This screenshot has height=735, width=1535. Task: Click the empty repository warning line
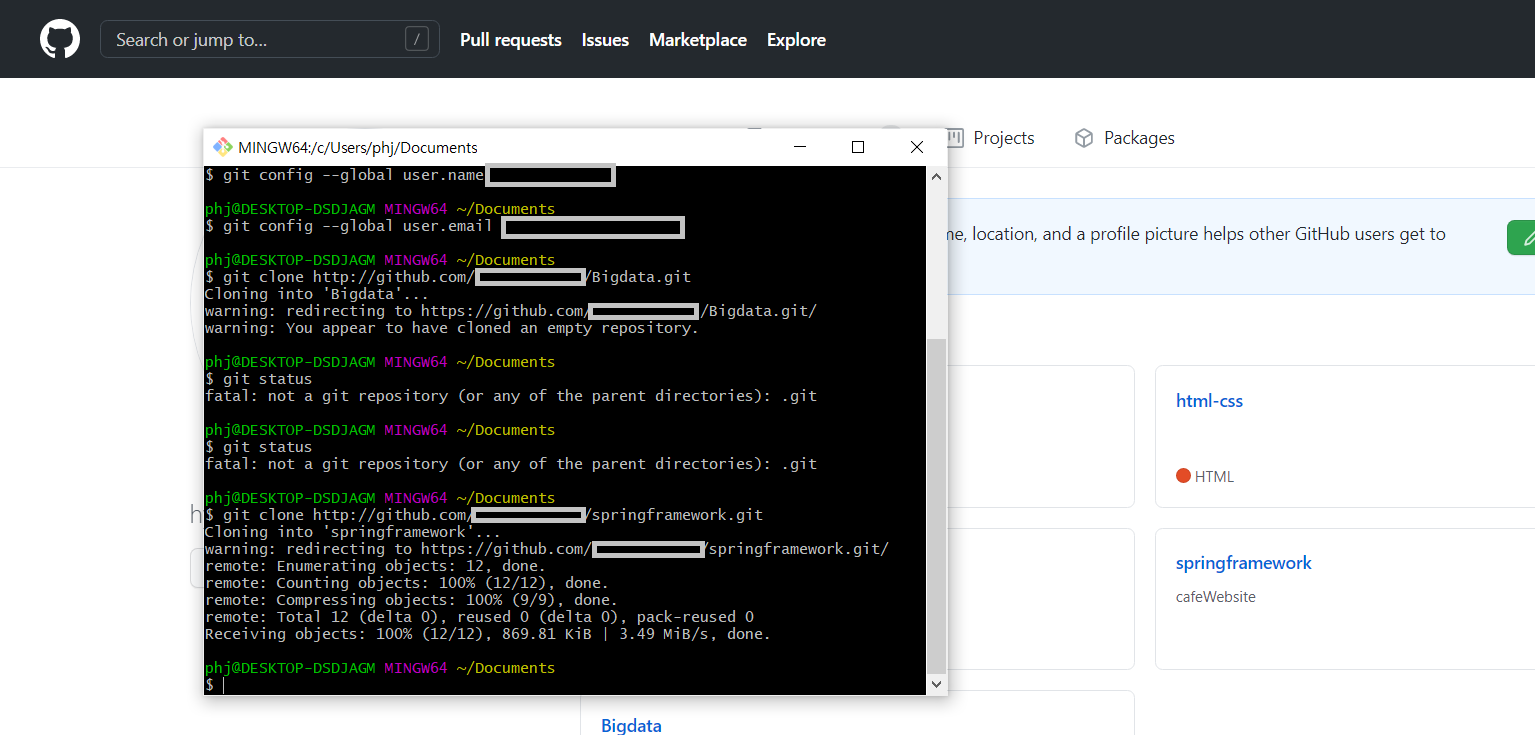451,328
